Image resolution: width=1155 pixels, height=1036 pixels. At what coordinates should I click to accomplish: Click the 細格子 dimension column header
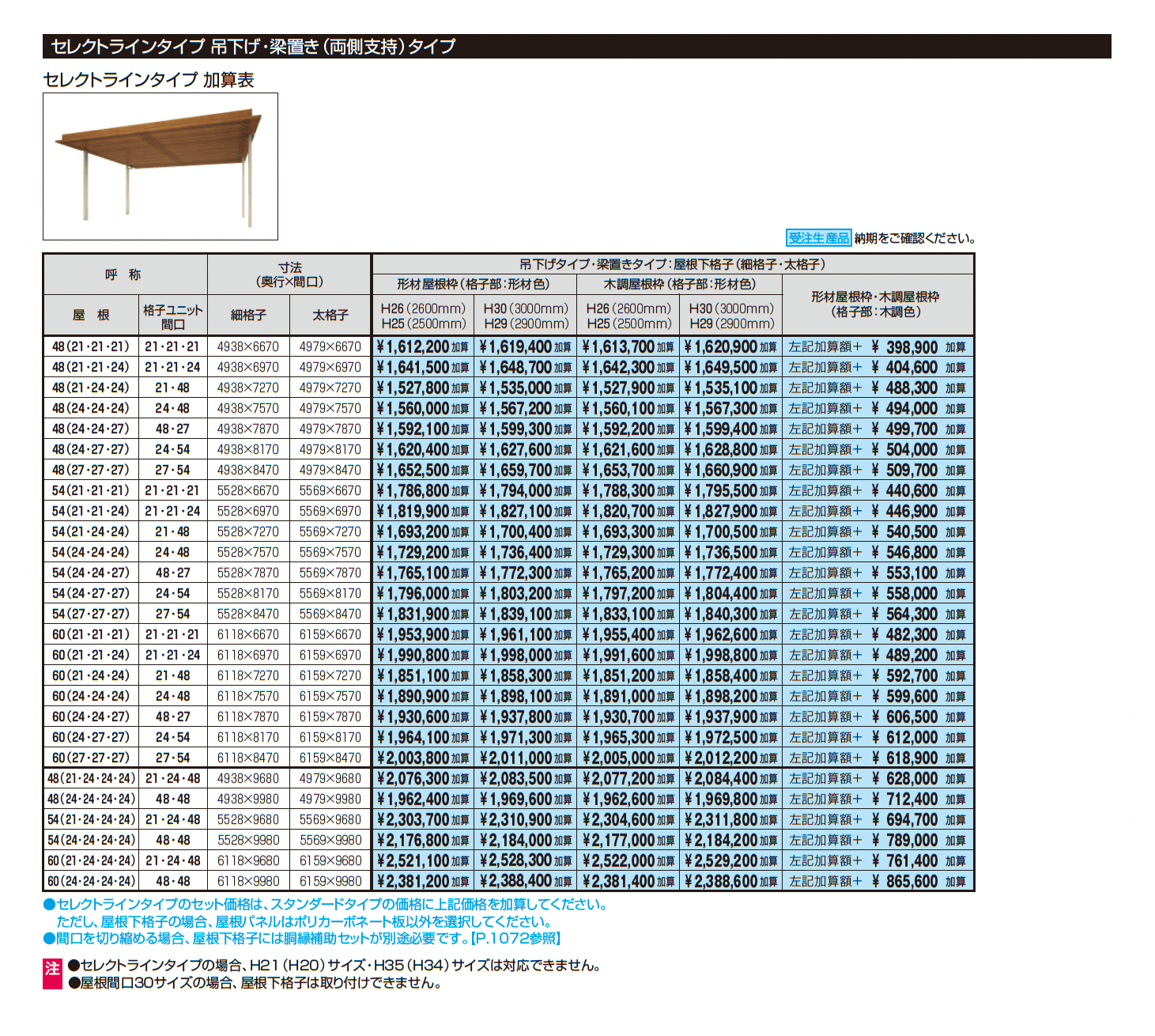248,315
